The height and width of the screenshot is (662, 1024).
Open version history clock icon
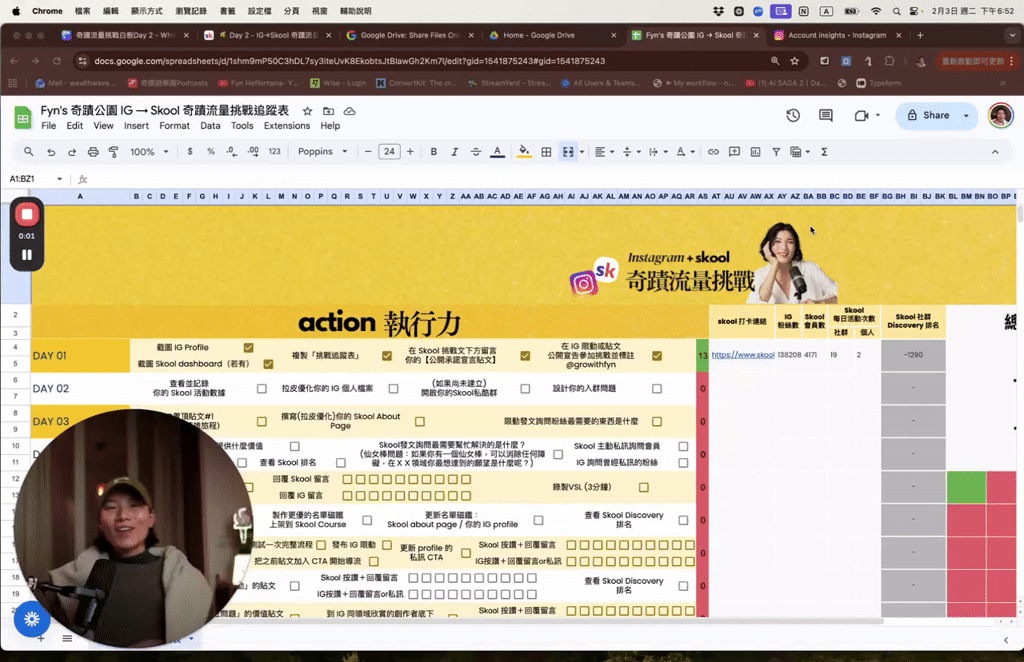point(793,116)
